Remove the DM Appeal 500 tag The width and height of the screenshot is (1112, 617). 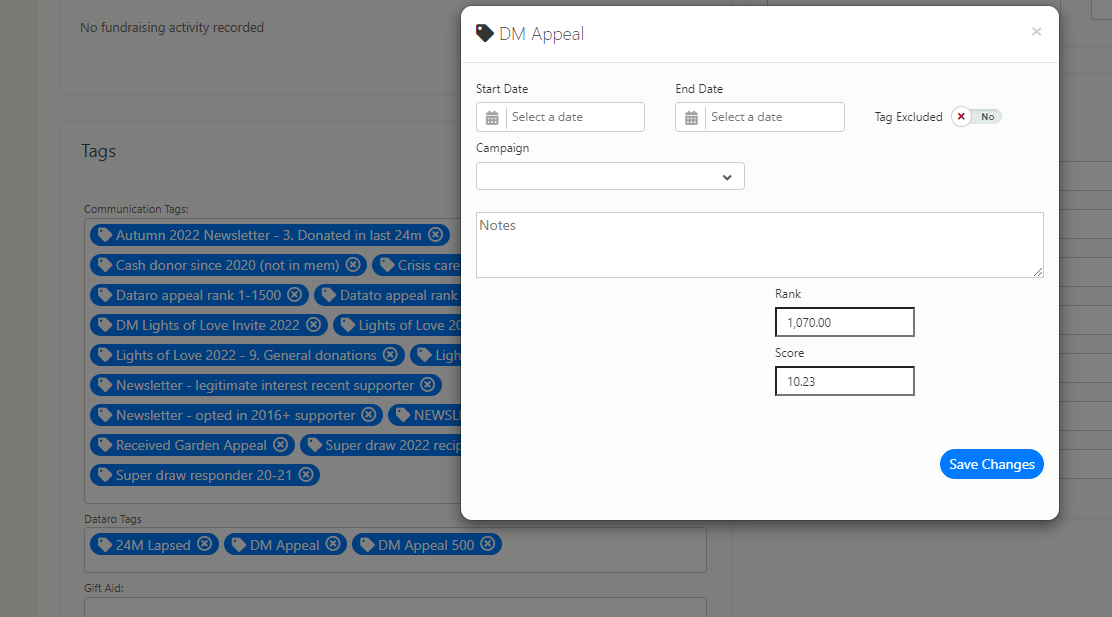coord(487,544)
